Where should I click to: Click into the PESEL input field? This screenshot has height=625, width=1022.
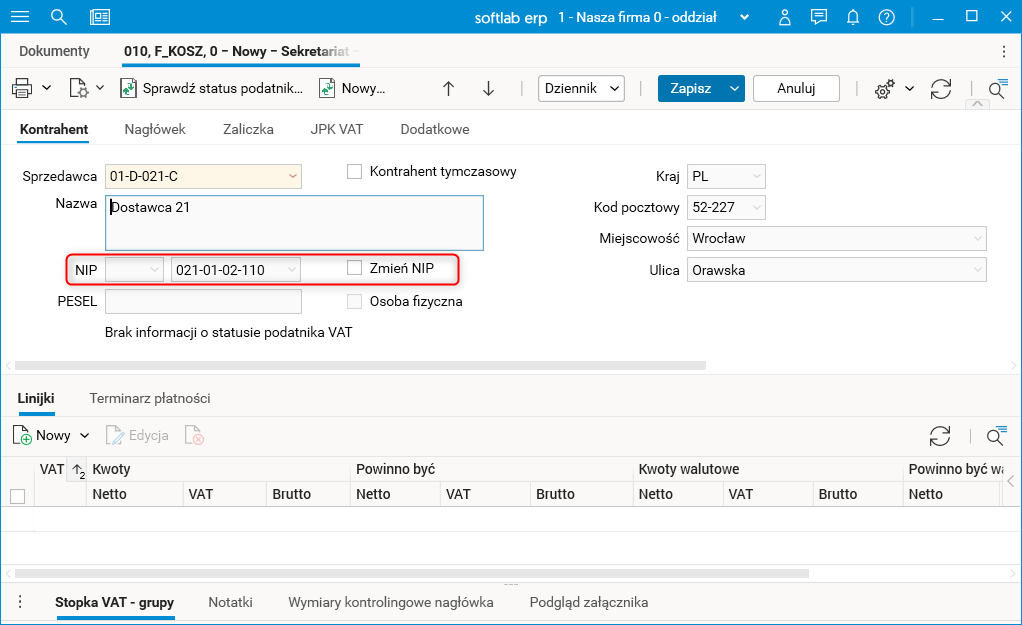[x=203, y=301]
